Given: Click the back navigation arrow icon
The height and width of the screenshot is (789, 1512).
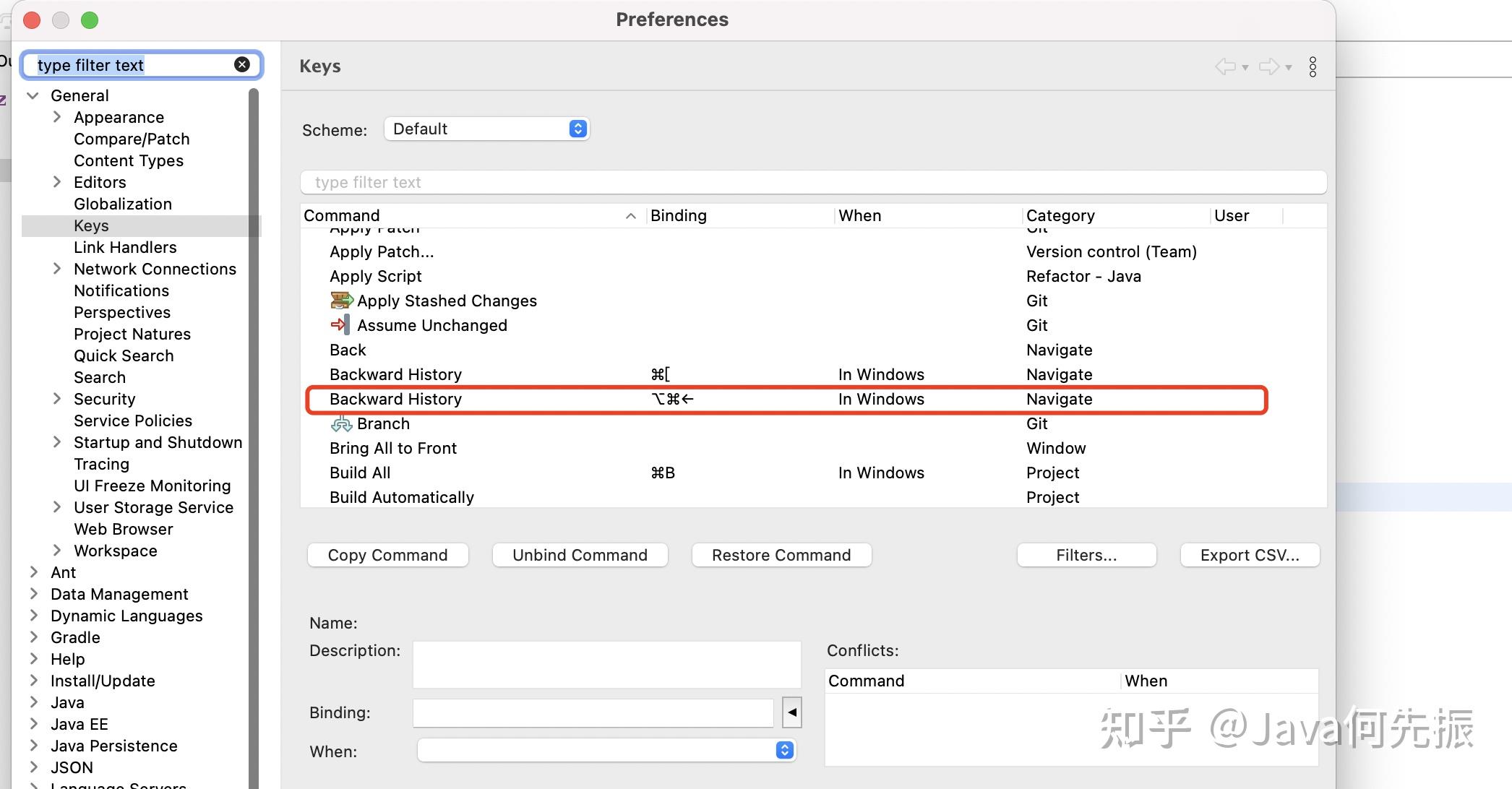Looking at the screenshot, I should [1225, 67].
